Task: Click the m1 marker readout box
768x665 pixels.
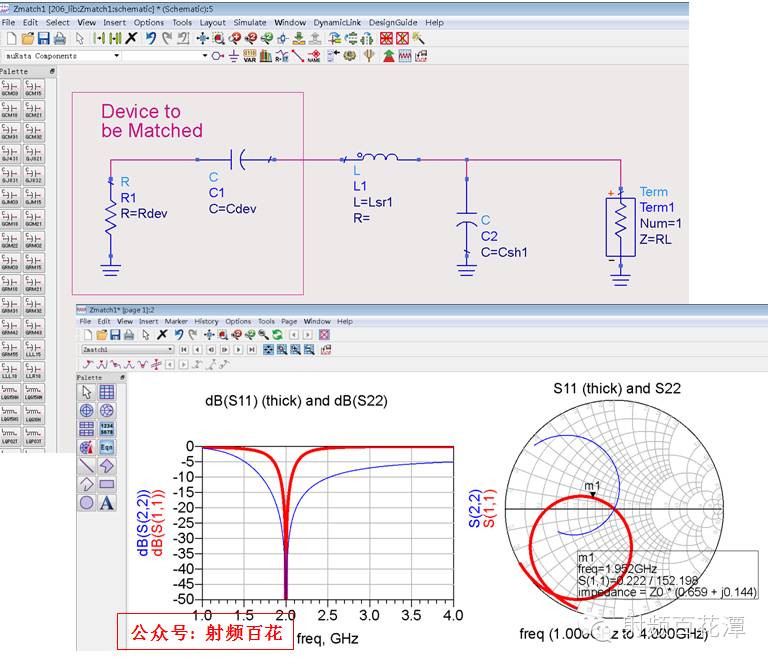Action: click(667, 575)
